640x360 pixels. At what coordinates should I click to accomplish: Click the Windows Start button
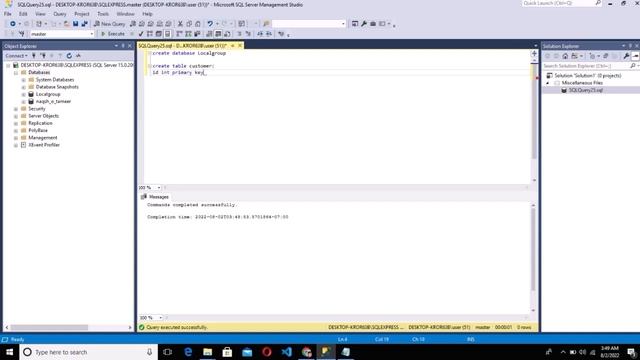(9, 352)
